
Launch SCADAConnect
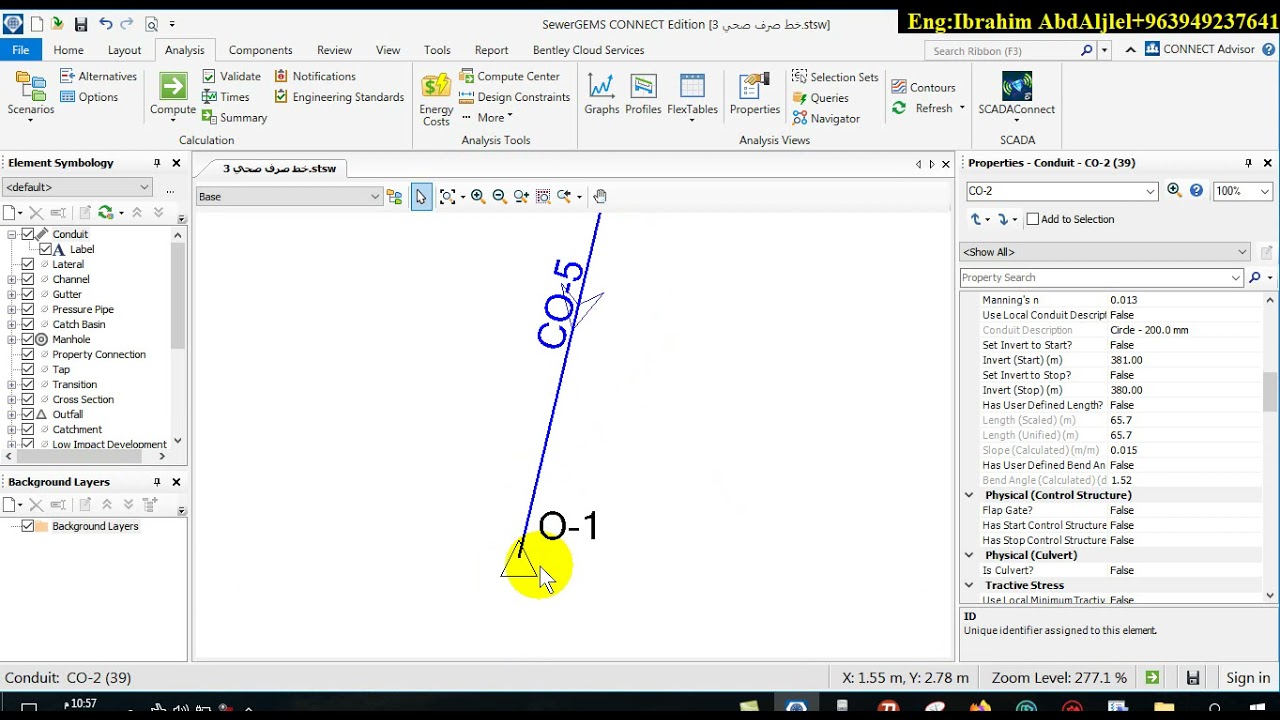pos(1016,95)
